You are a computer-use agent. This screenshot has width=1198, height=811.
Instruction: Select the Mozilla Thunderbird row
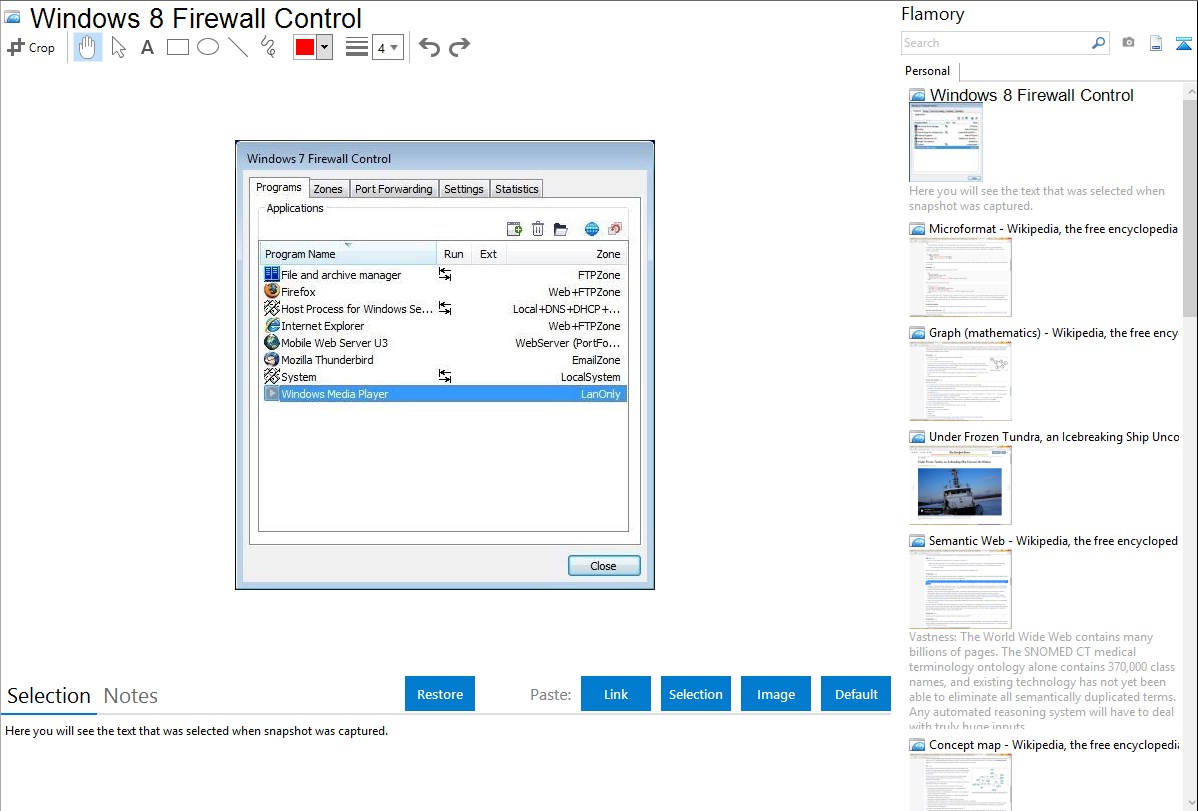tap(443, 360)
